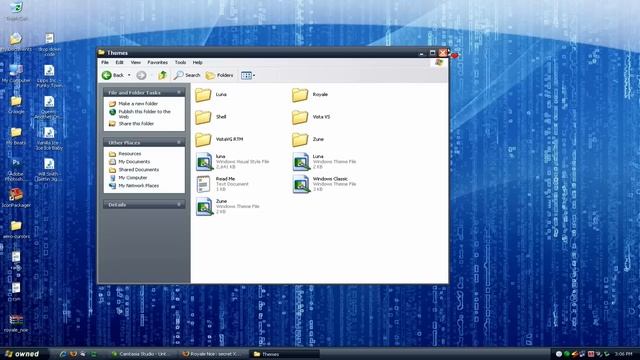The width and height of the screenshot is (640, 360).
Task: Go up one folder level
Action: click(x=162, y=75)
